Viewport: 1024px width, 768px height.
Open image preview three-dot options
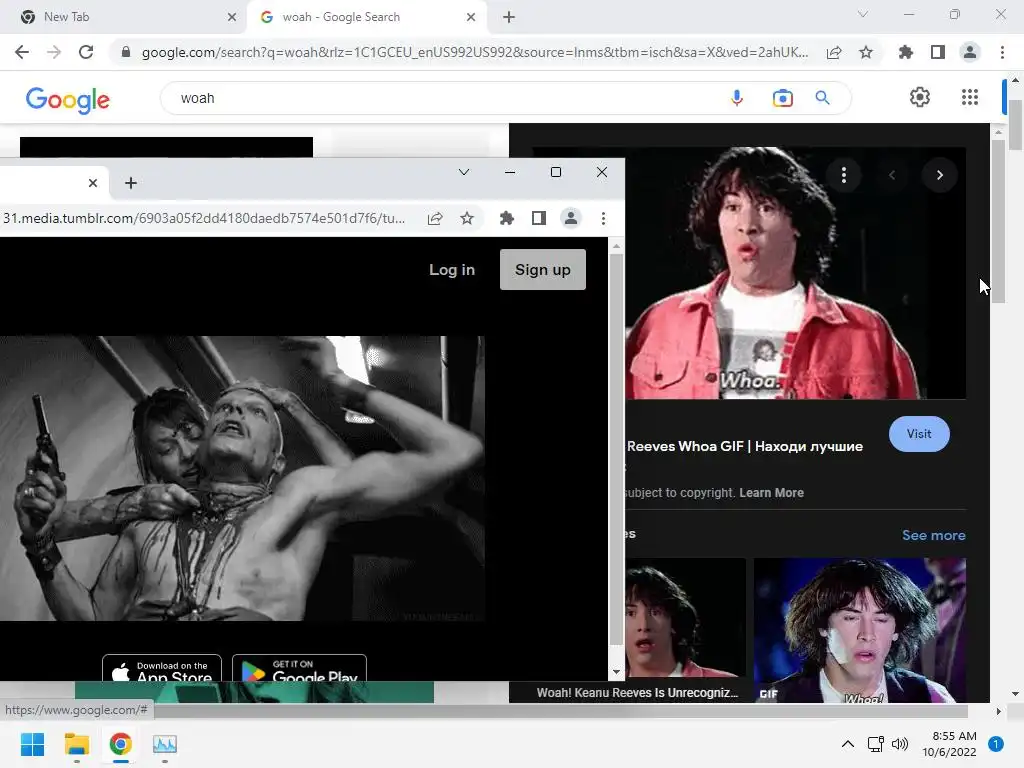click(844, 175)
